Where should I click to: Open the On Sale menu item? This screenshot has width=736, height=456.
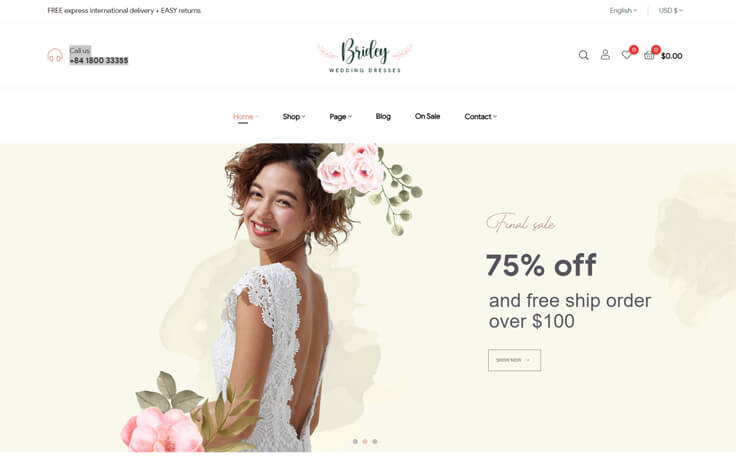pos(427,116)
